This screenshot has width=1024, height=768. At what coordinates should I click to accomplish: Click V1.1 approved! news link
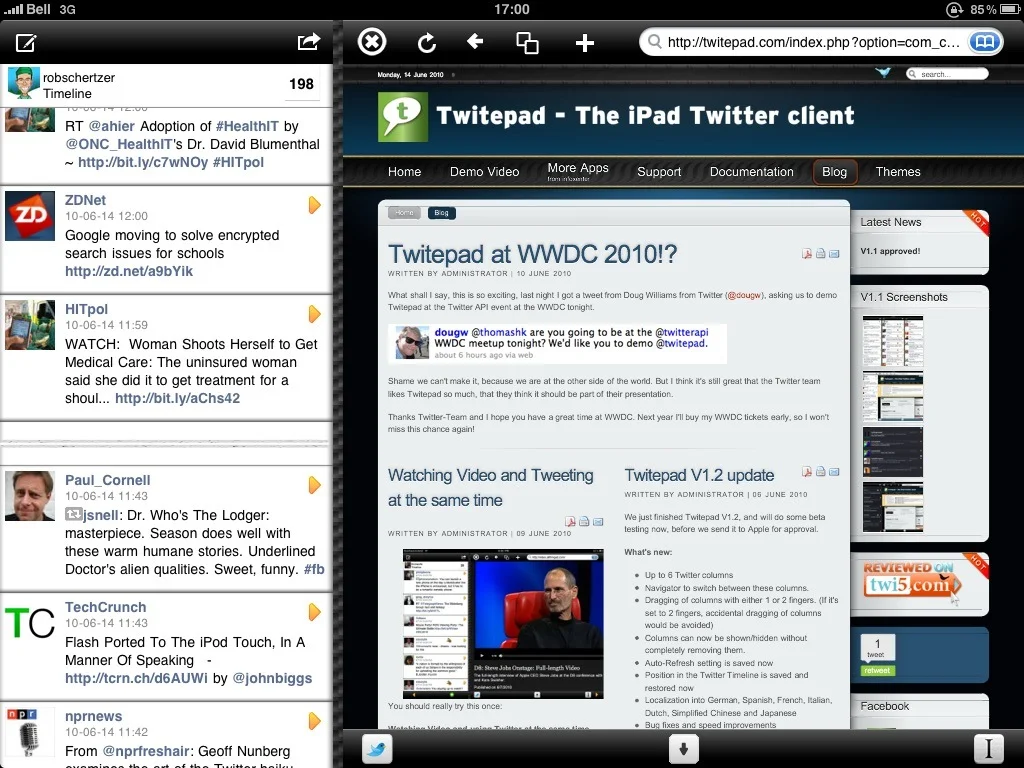[x=890, y=251]
